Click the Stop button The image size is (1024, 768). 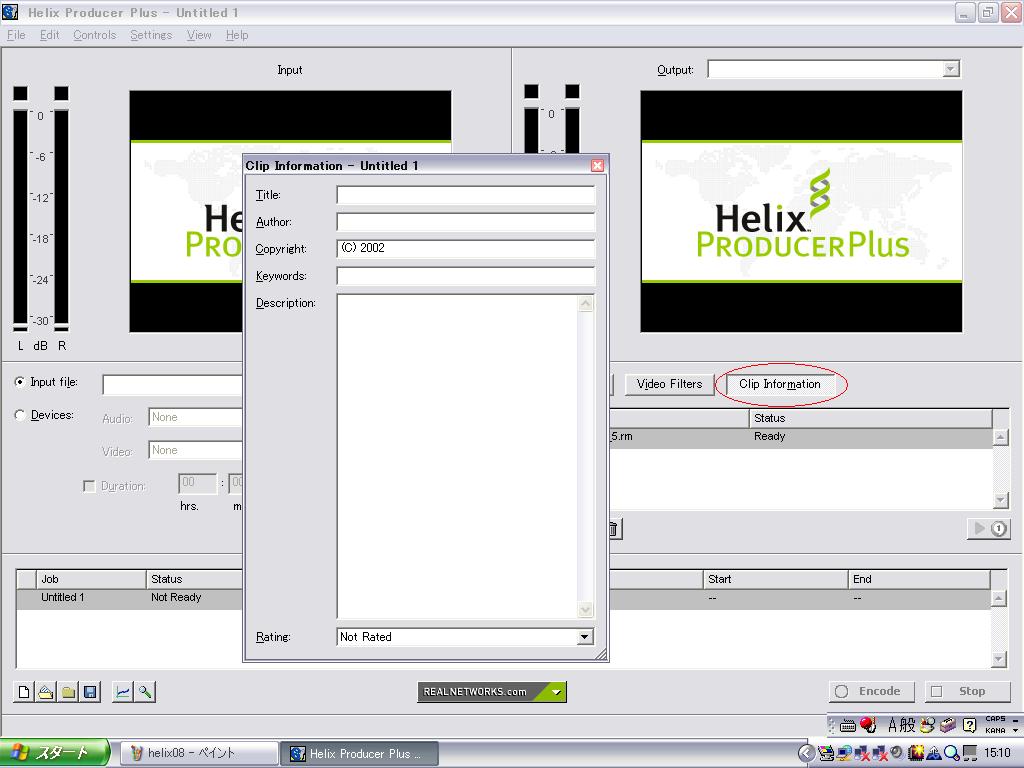pyautogui.click(x=967, y=692)
